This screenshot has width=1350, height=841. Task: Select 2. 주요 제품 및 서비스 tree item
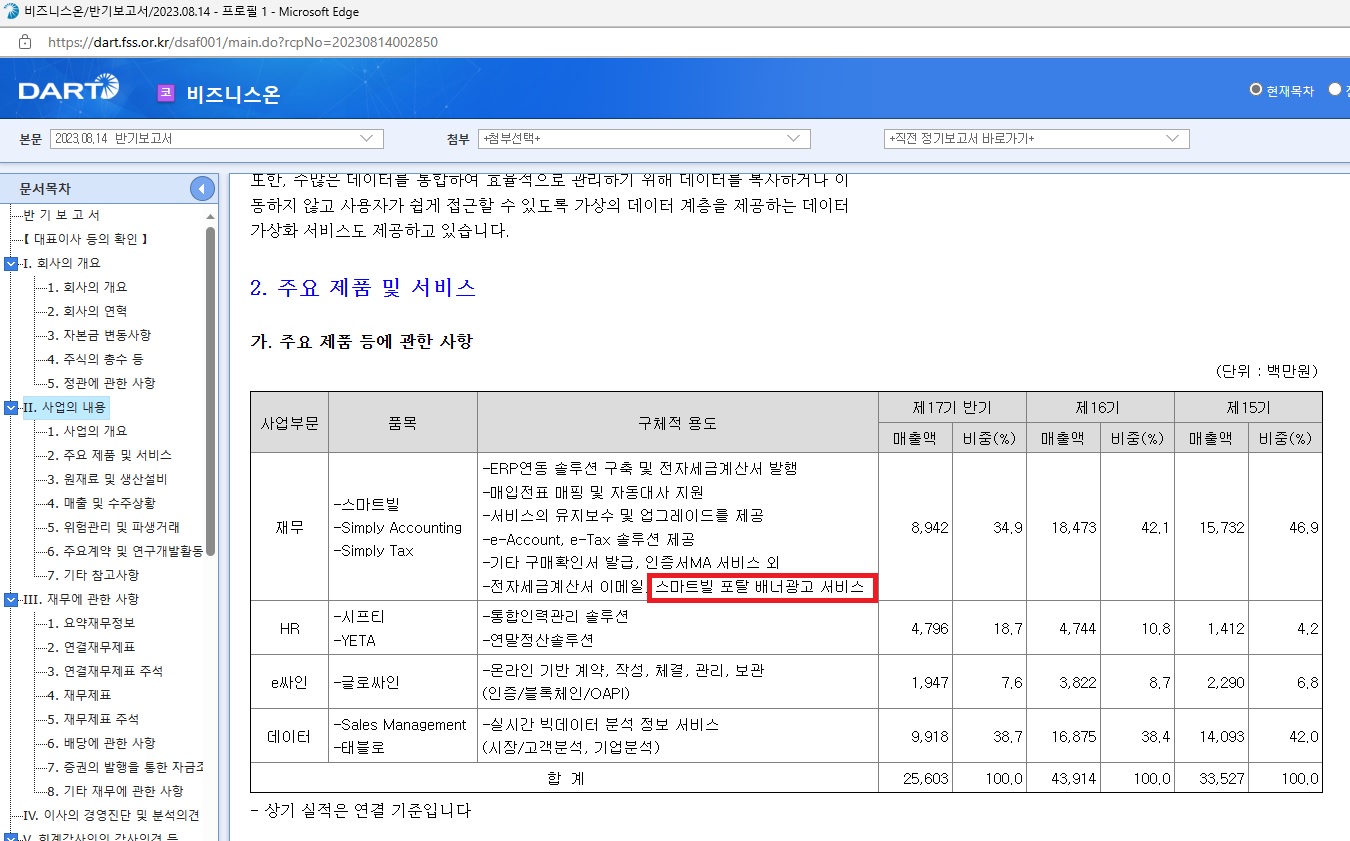click(109, 455)
